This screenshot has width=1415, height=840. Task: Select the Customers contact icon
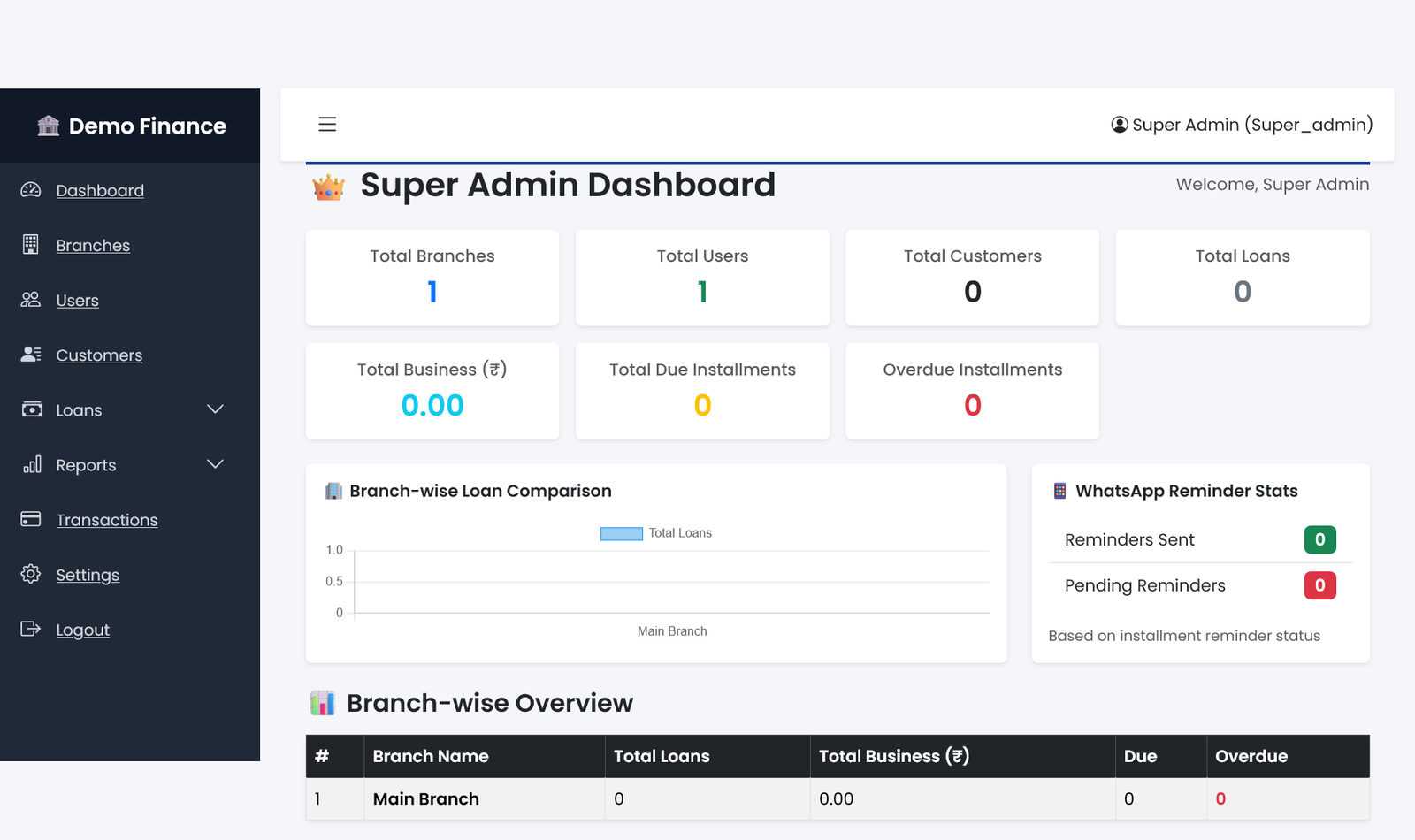click(30, 355)
